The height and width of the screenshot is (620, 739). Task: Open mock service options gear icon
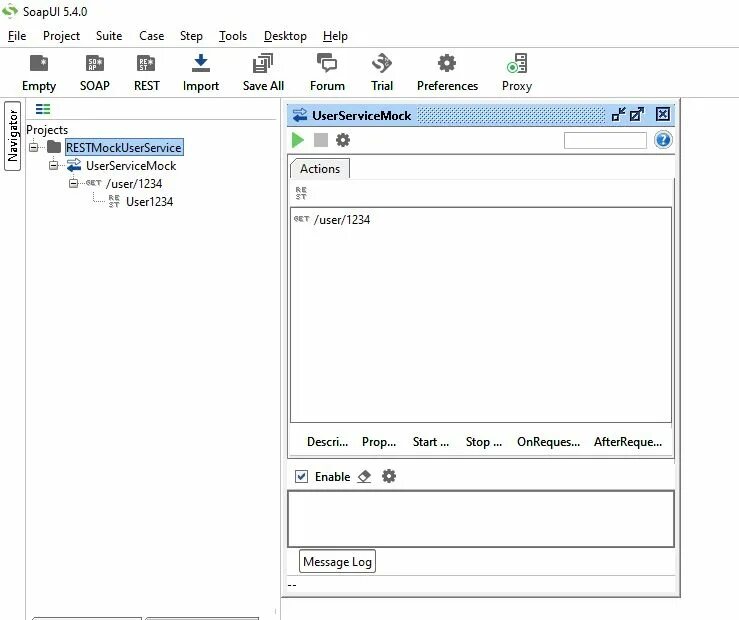343,140
